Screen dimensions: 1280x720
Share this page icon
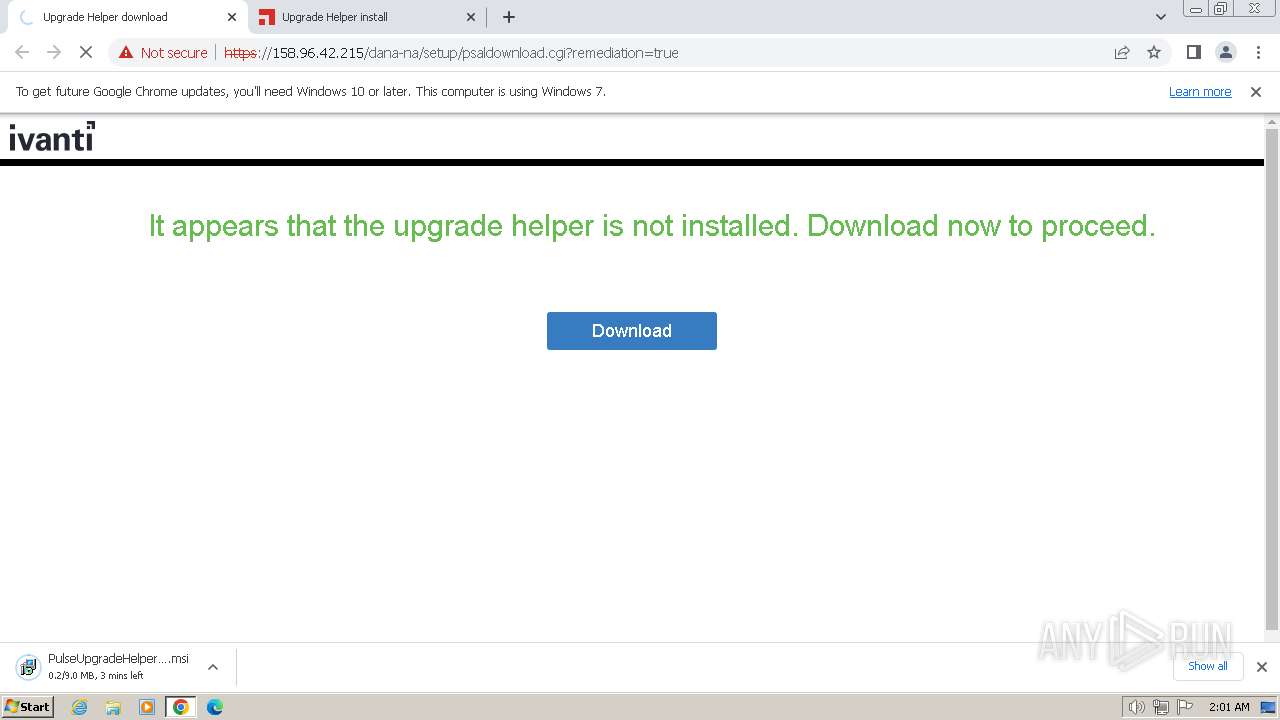1122,53
